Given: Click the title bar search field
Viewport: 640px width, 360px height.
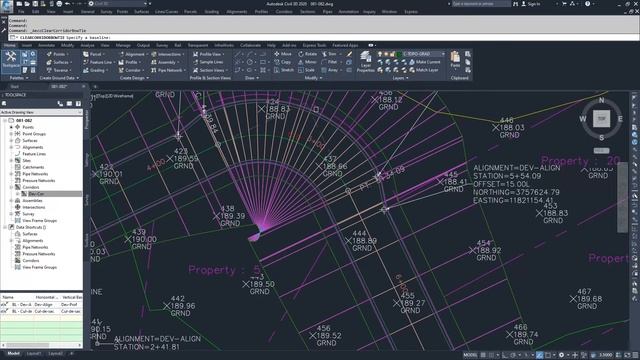Looking at the screenshot, I should (x=481, y=4).
